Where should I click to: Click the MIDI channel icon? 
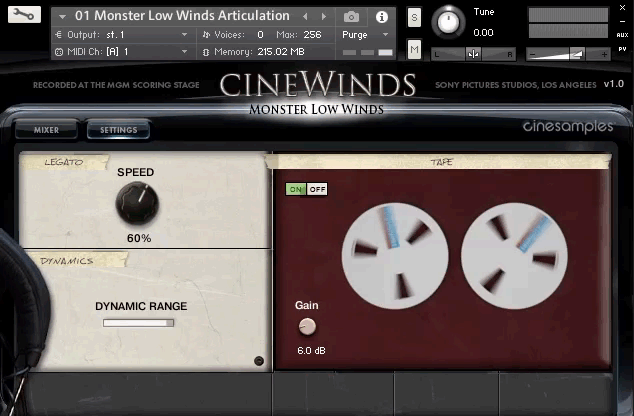(x=59, y=52)
